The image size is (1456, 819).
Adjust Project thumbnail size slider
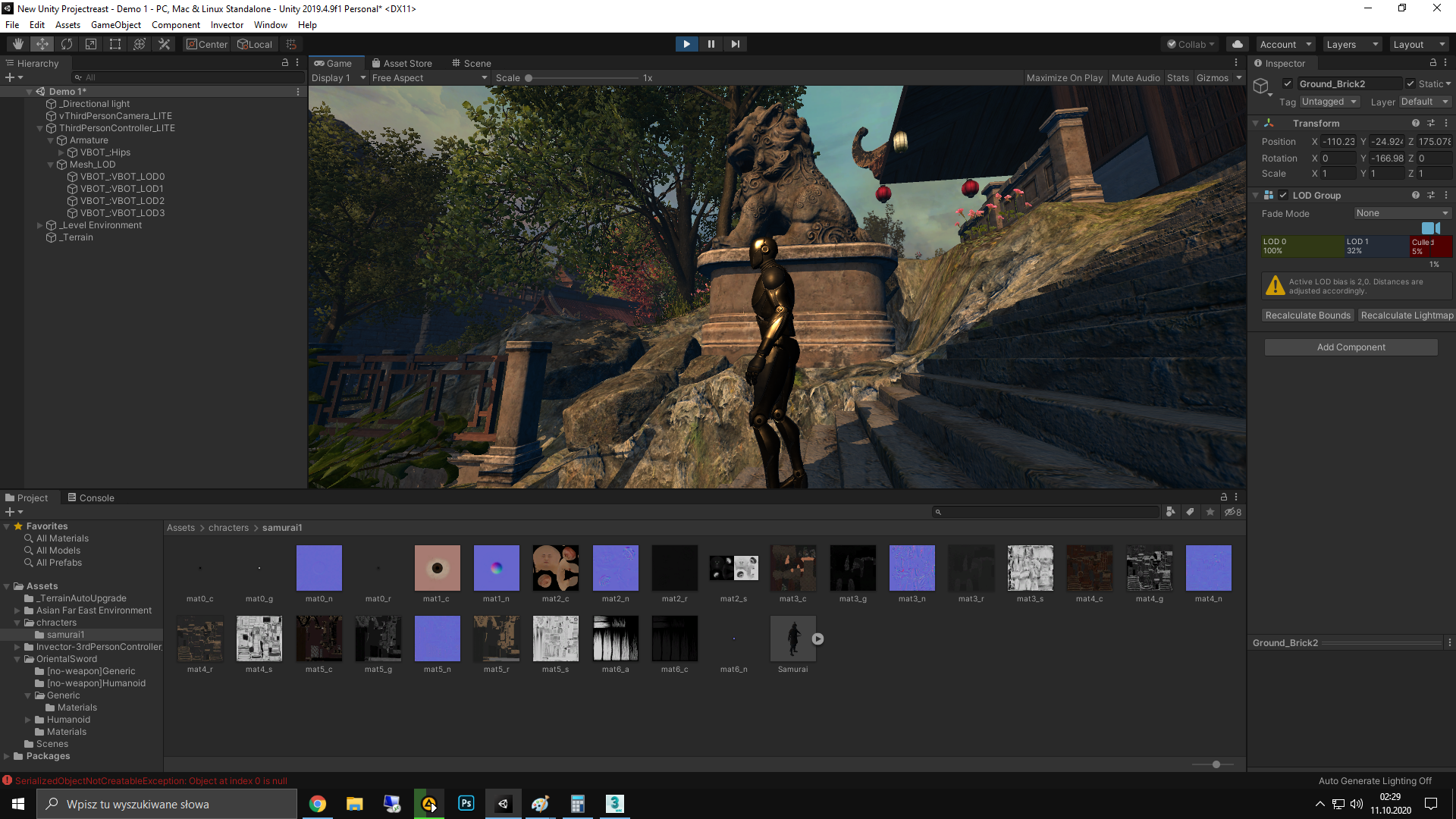tap(1213, 764)
